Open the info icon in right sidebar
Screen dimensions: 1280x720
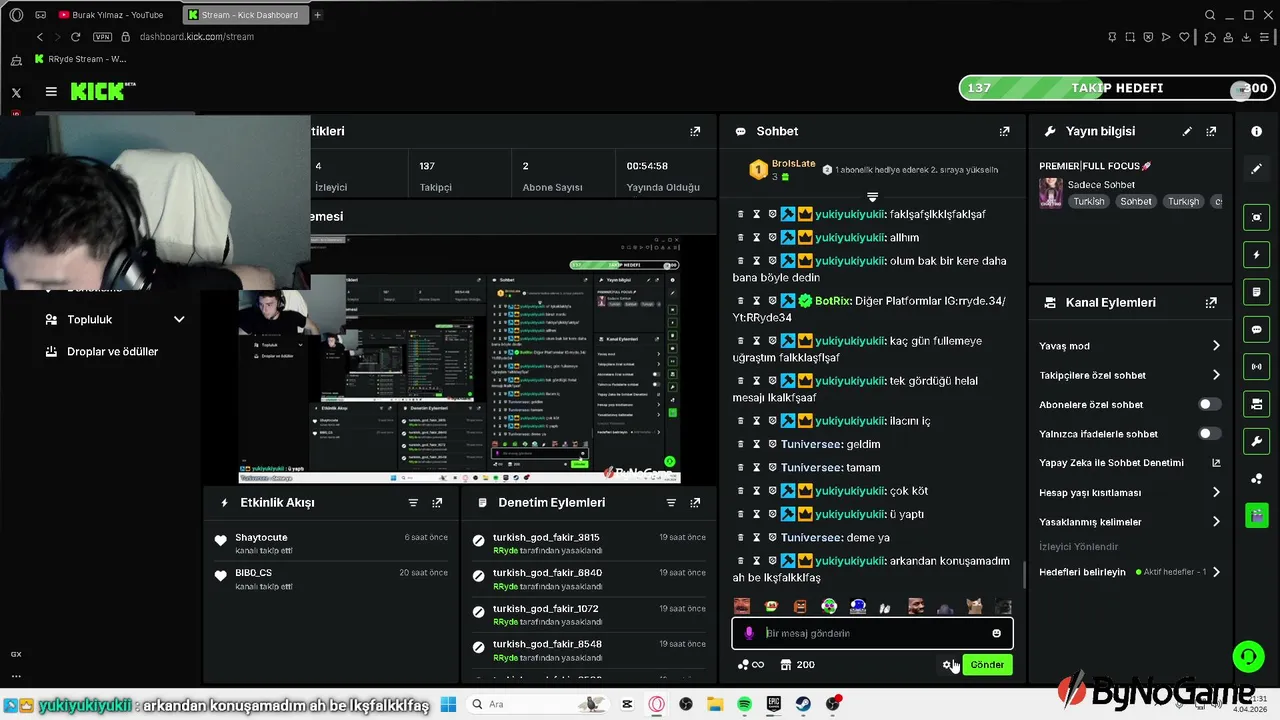click(1257, 131)
